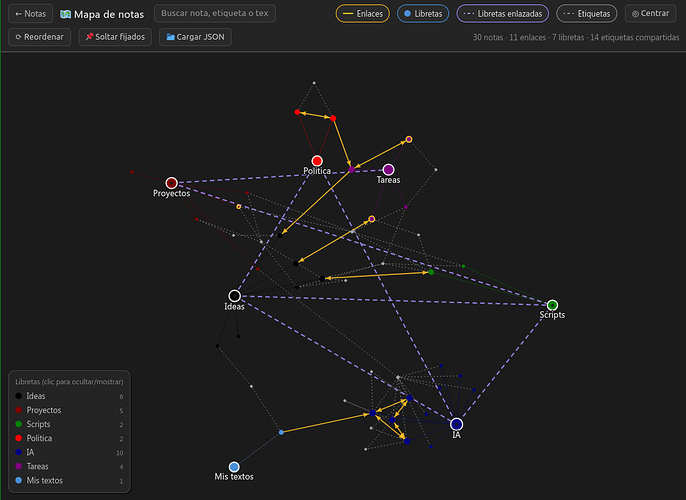Select the Proyectos notebook node
Screen dimensions: 686x500
tap(172, 183)
